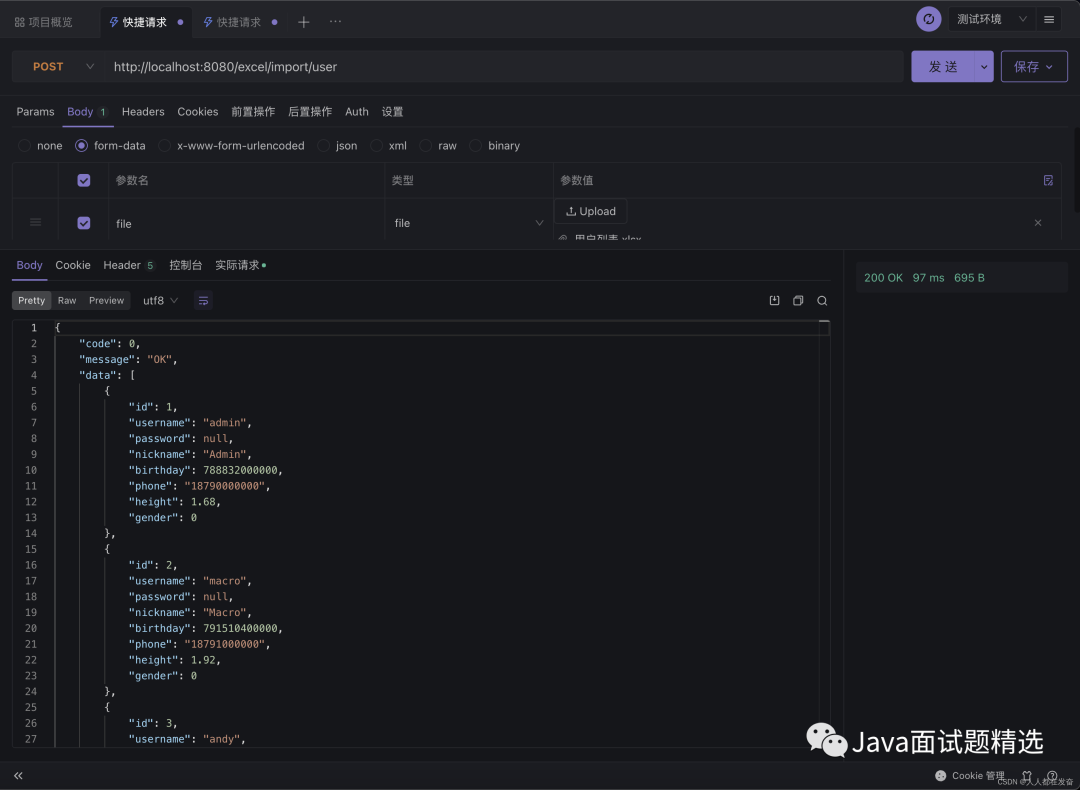1080x790 pixels.
Task: Collapse the sidebar with double chevron icon
Action: tap(18, 775)
